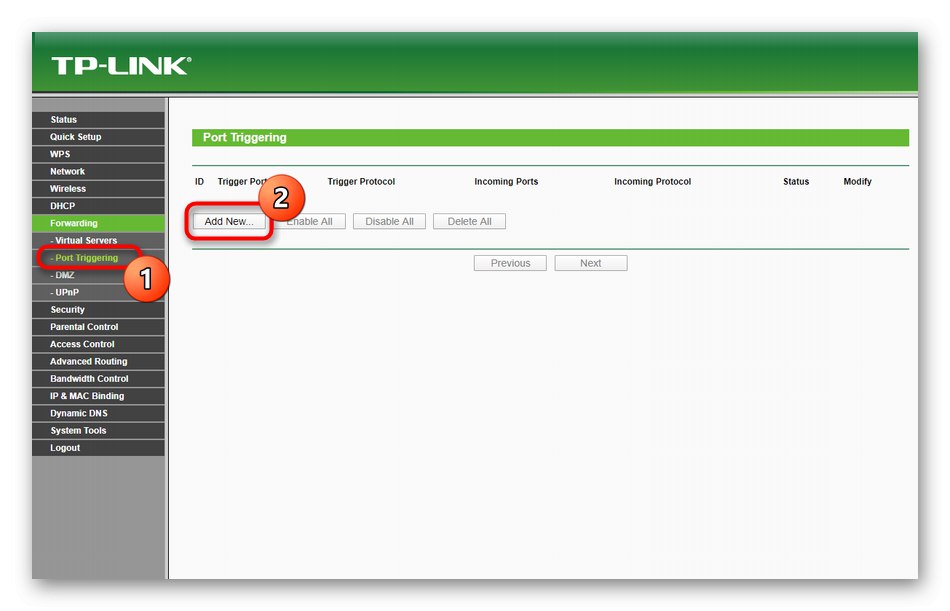Open the Network menu

98,172
